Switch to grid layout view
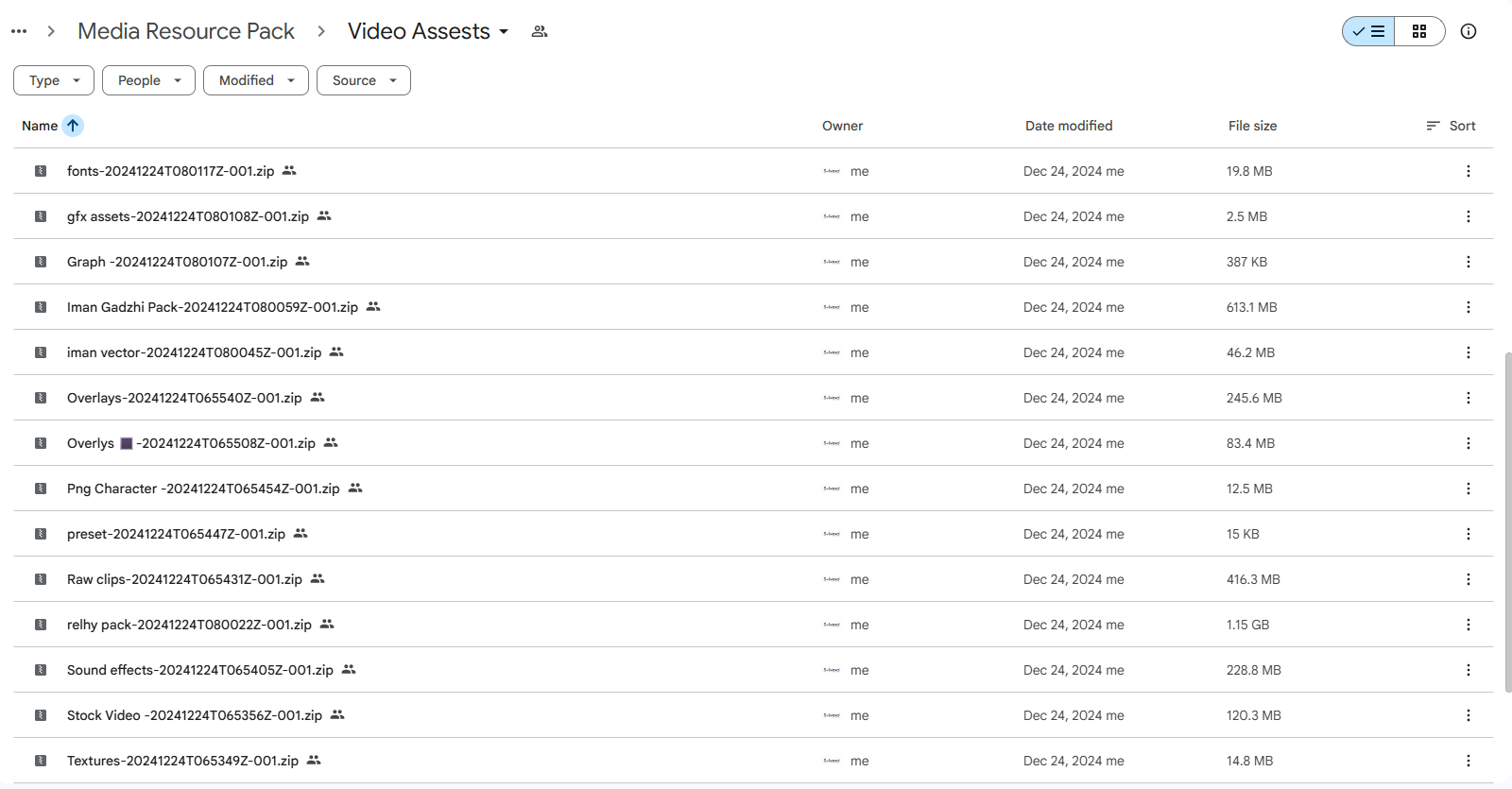 pos(1419,31)
